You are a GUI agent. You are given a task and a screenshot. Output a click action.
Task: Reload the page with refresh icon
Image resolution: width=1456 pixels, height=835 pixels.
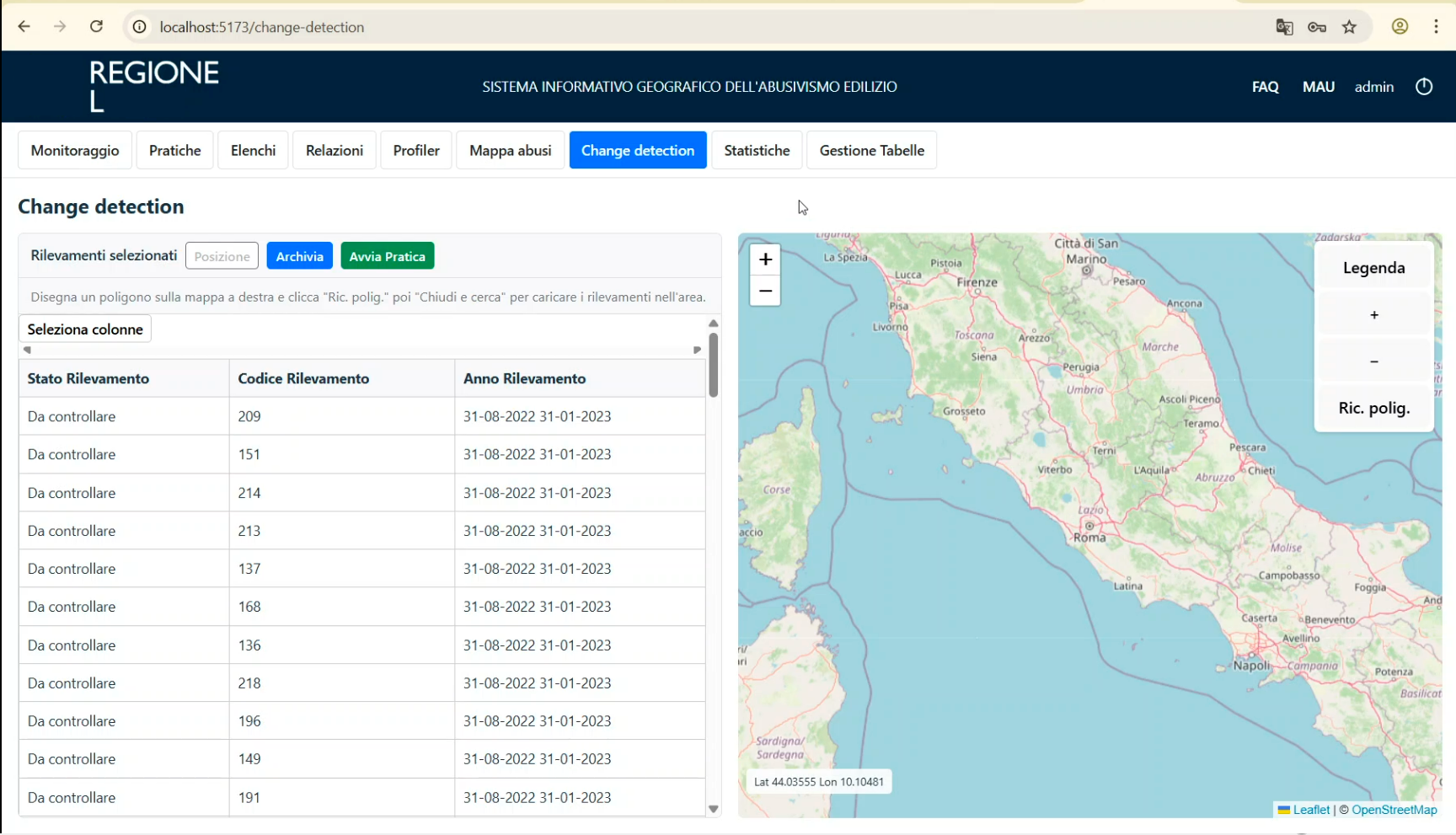pyautogui.click(x=97, y=27)
